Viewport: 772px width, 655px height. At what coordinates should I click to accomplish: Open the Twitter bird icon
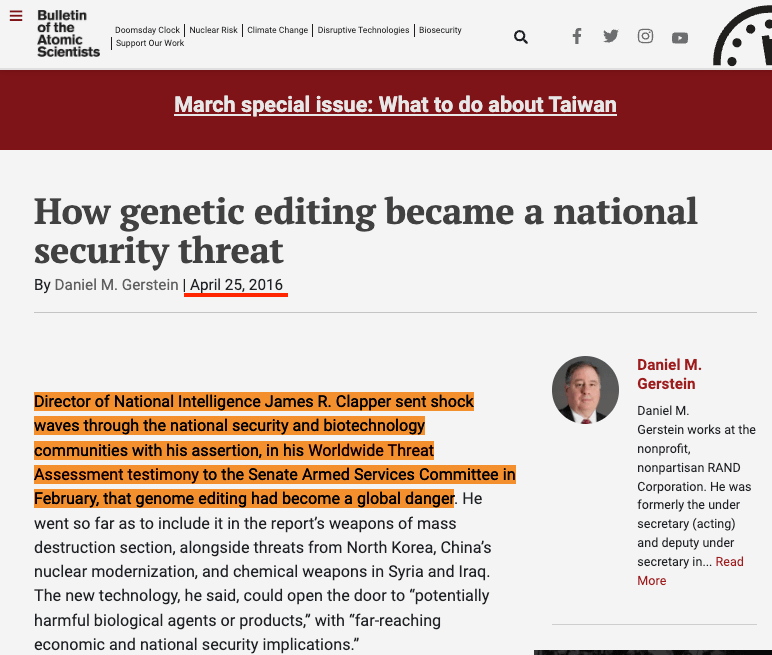[611, 37]
